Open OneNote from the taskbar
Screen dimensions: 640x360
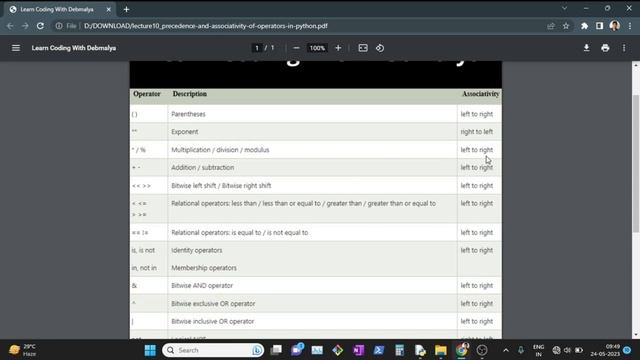pyautogui.click(x=358, y=350)
